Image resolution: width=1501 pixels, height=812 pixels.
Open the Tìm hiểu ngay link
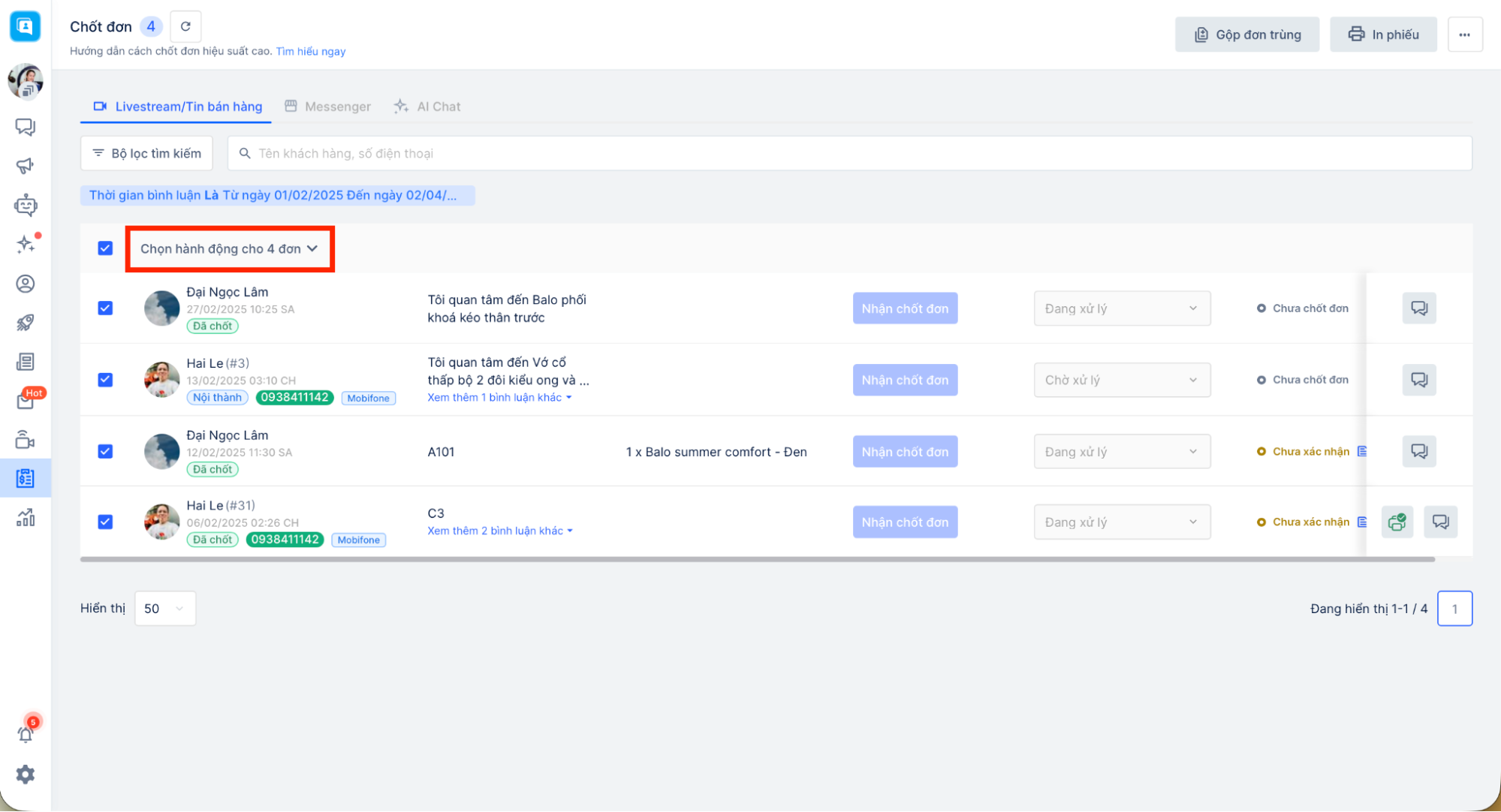[x=311, y=51]
